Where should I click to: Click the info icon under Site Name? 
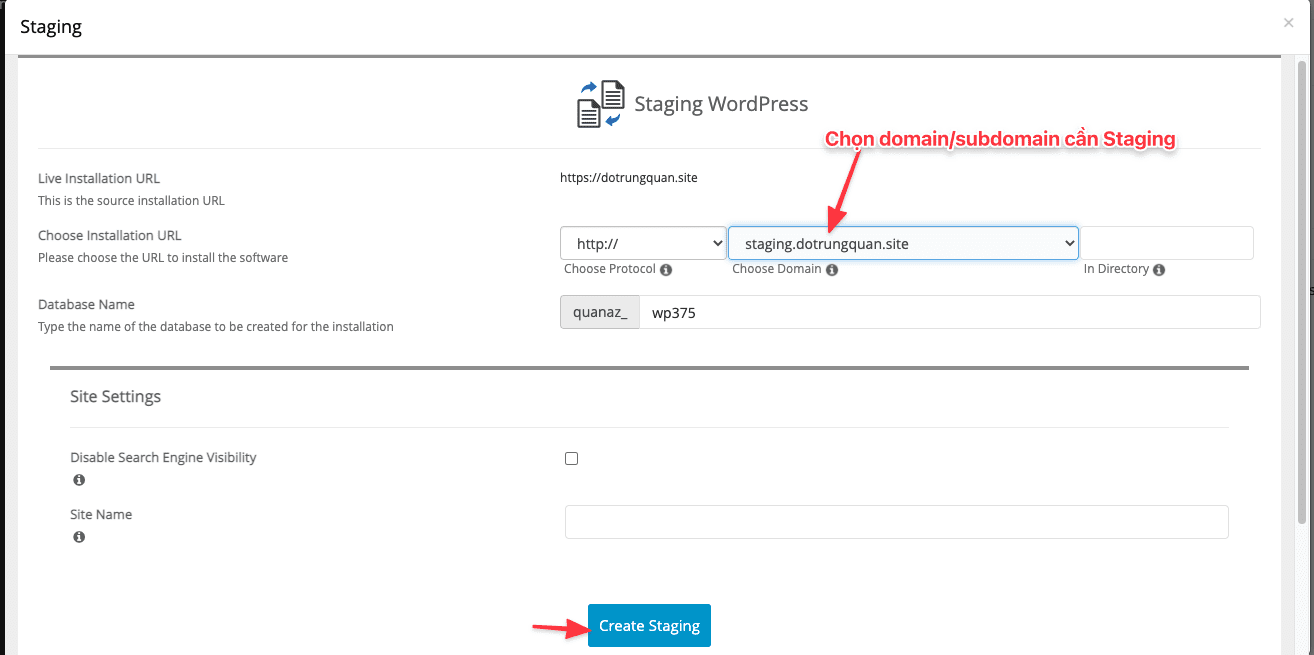(78, 537)
